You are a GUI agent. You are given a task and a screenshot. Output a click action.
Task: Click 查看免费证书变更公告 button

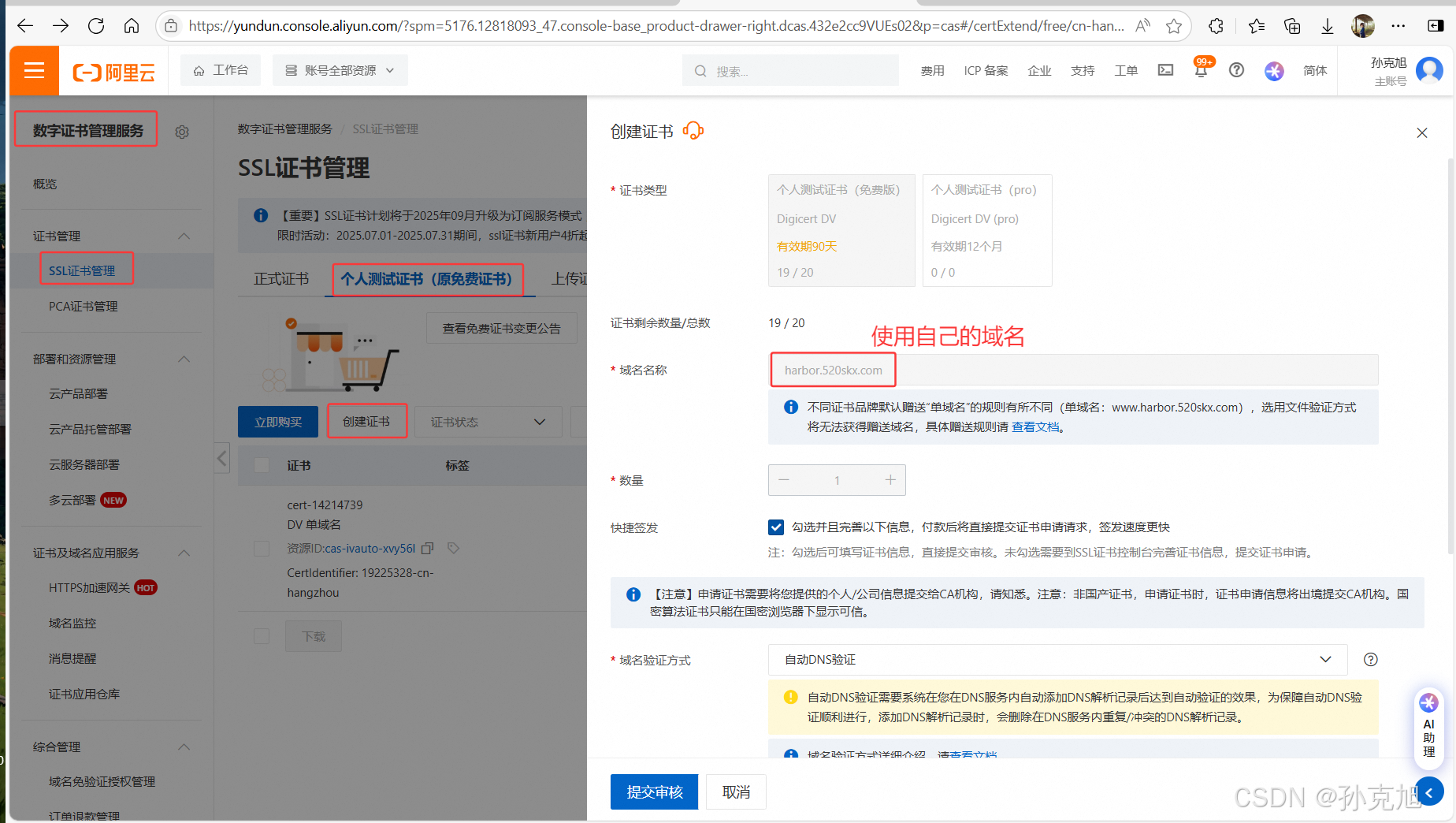click(502, 328)
